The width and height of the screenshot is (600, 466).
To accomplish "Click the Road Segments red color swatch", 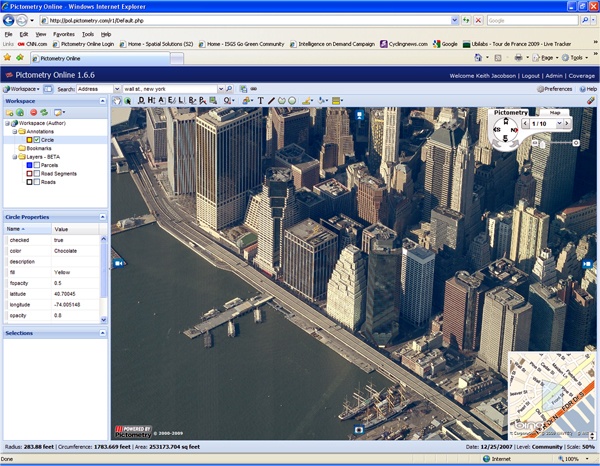I will [x=29, y=173].
